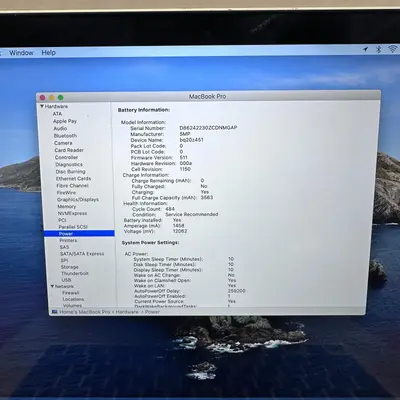This screenshot has height=400, width=400.
Task: Click the battery serial number value
Action: point(208,128)
